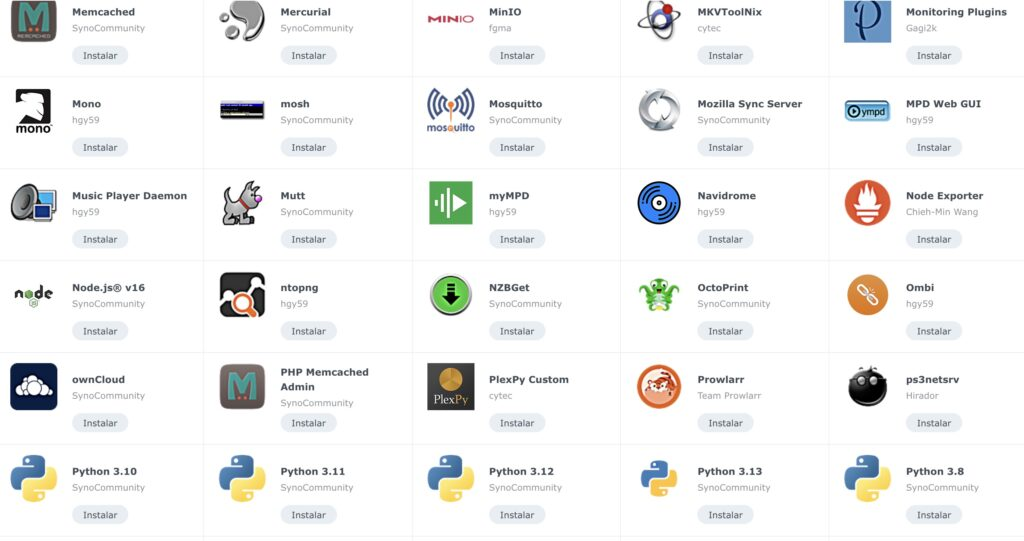
Task: Click the Prowlarr tiger icon
Action: (659, 387)
